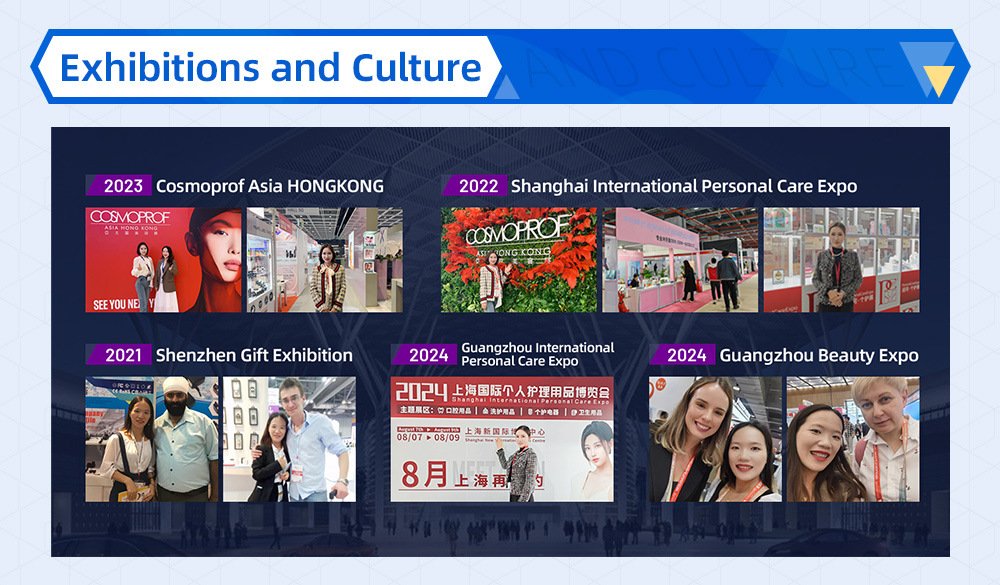Select the "Guangzhou International Personal Care Expo" heading
This screenshot has height=585, width=1000.
[x=538, y=355]
